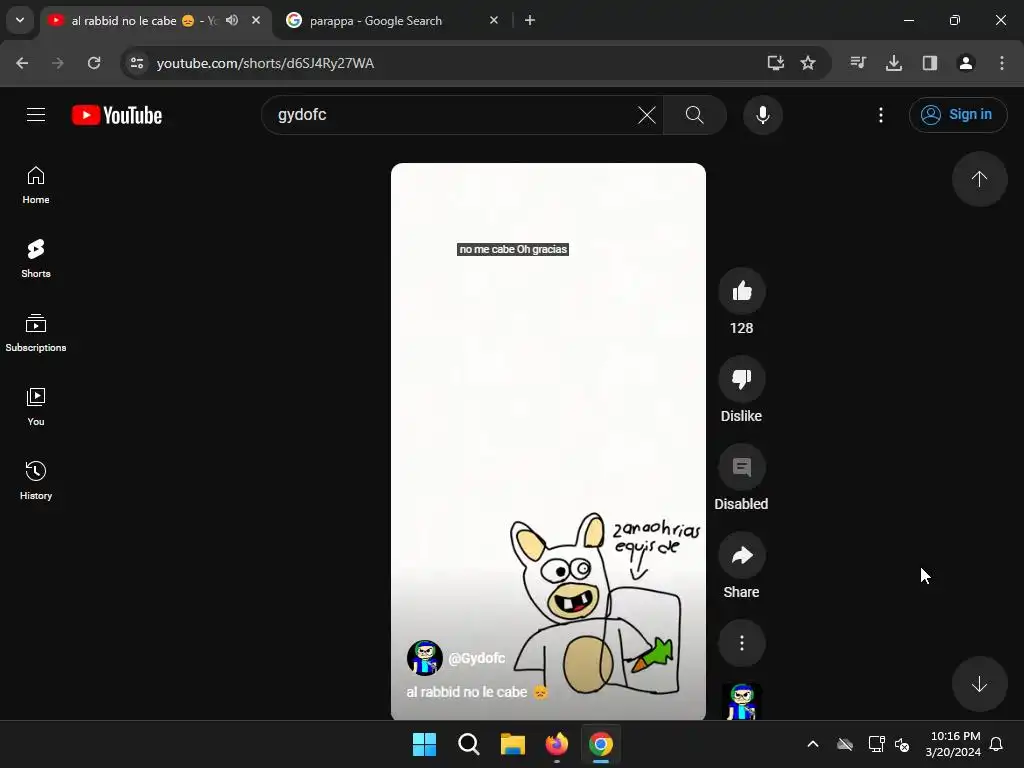Open Home in the sidebar

[36, 185]
